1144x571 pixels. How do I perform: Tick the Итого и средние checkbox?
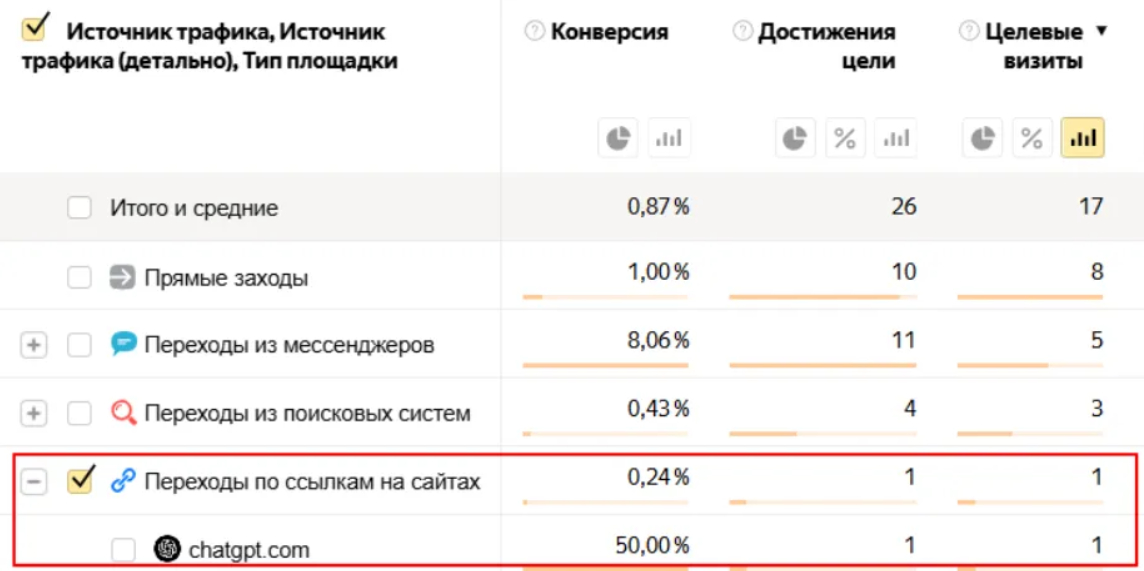point(79,208)
